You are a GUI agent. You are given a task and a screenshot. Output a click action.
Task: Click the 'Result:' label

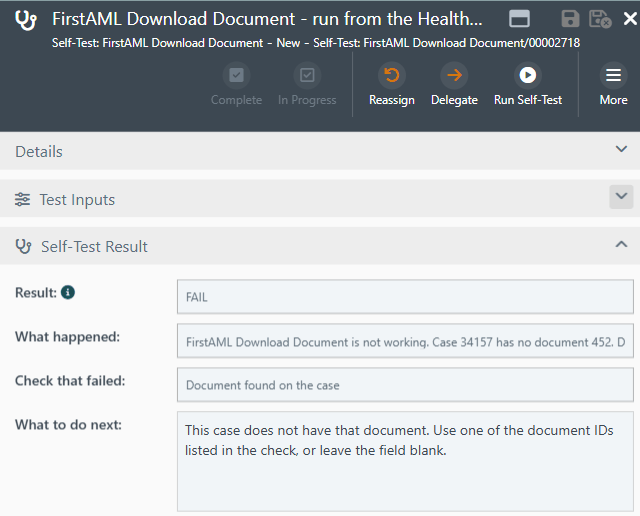point(36,293)
